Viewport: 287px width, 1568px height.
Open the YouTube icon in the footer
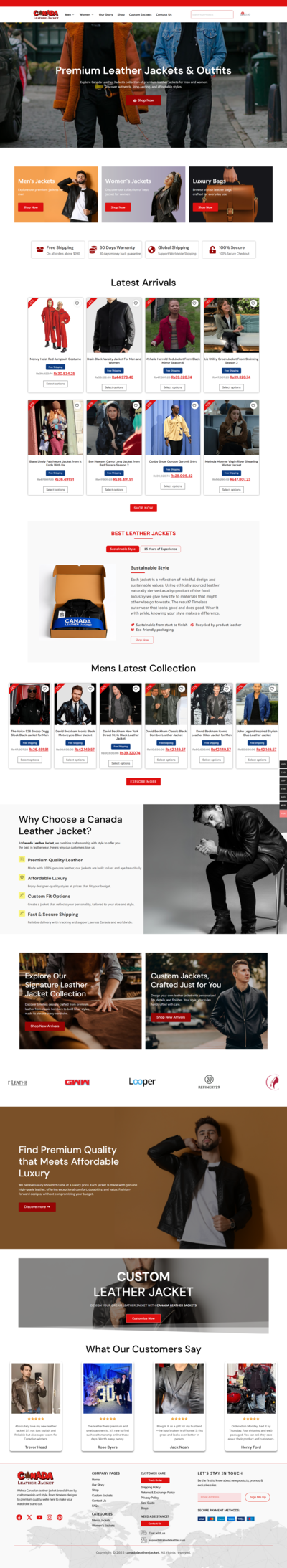coord(39,1517)
